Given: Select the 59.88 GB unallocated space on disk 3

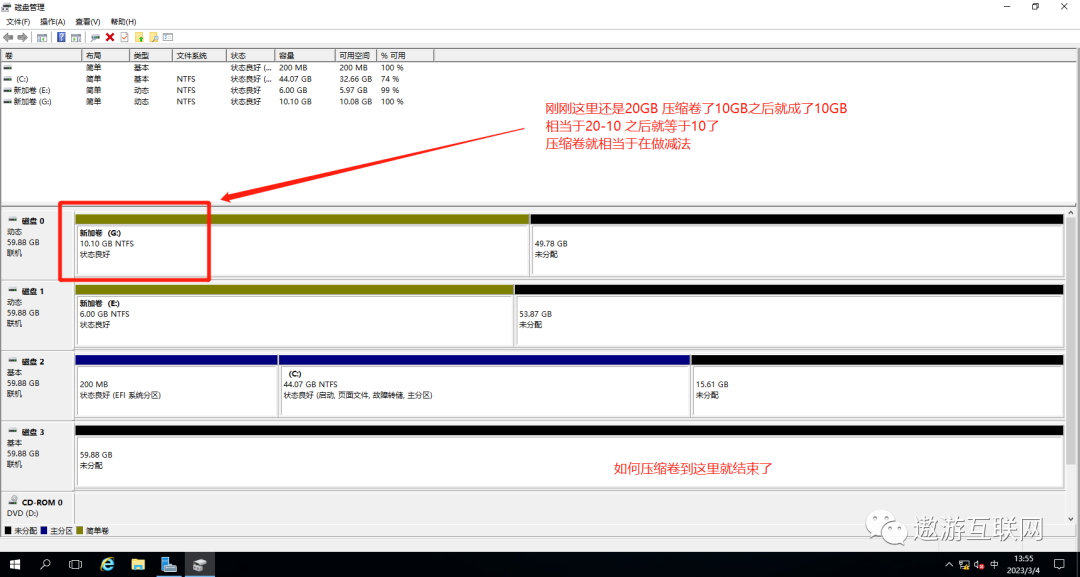Looking at the screenshot, I should click(570, 457).
